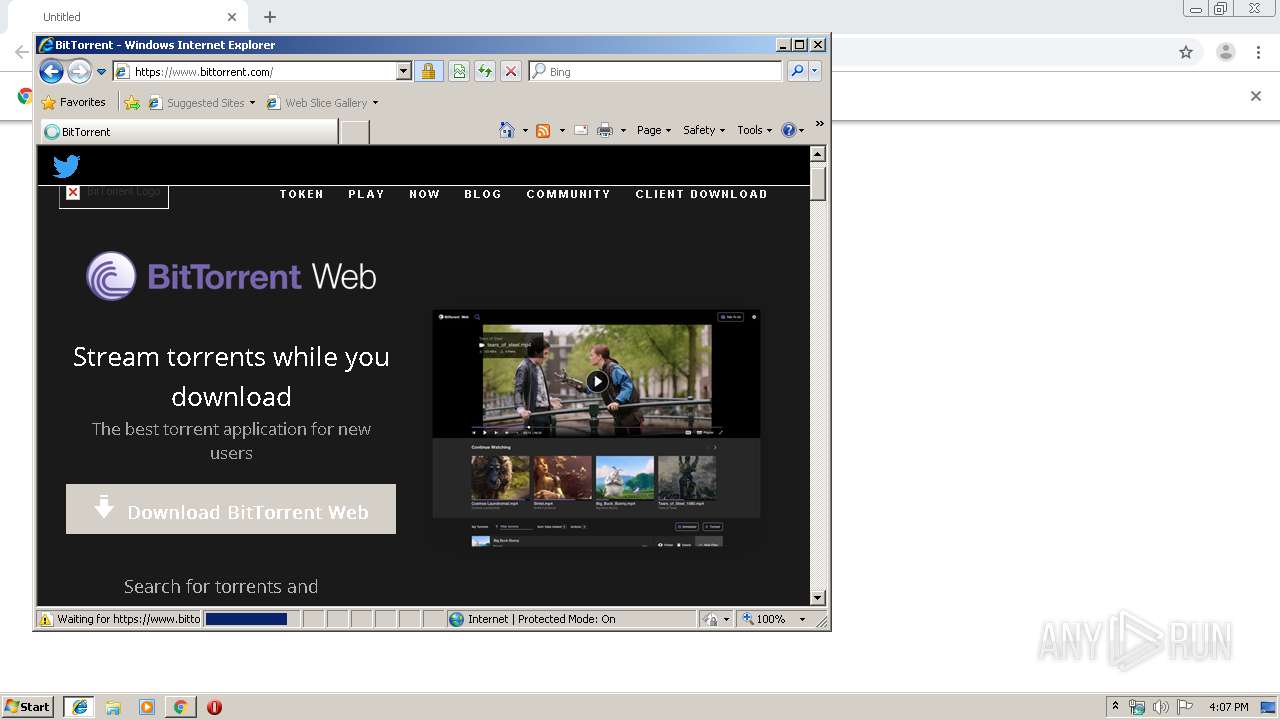This screenshot has width=1280, height=720.
Task: Open the Page menu
Action: coord(654,130)
